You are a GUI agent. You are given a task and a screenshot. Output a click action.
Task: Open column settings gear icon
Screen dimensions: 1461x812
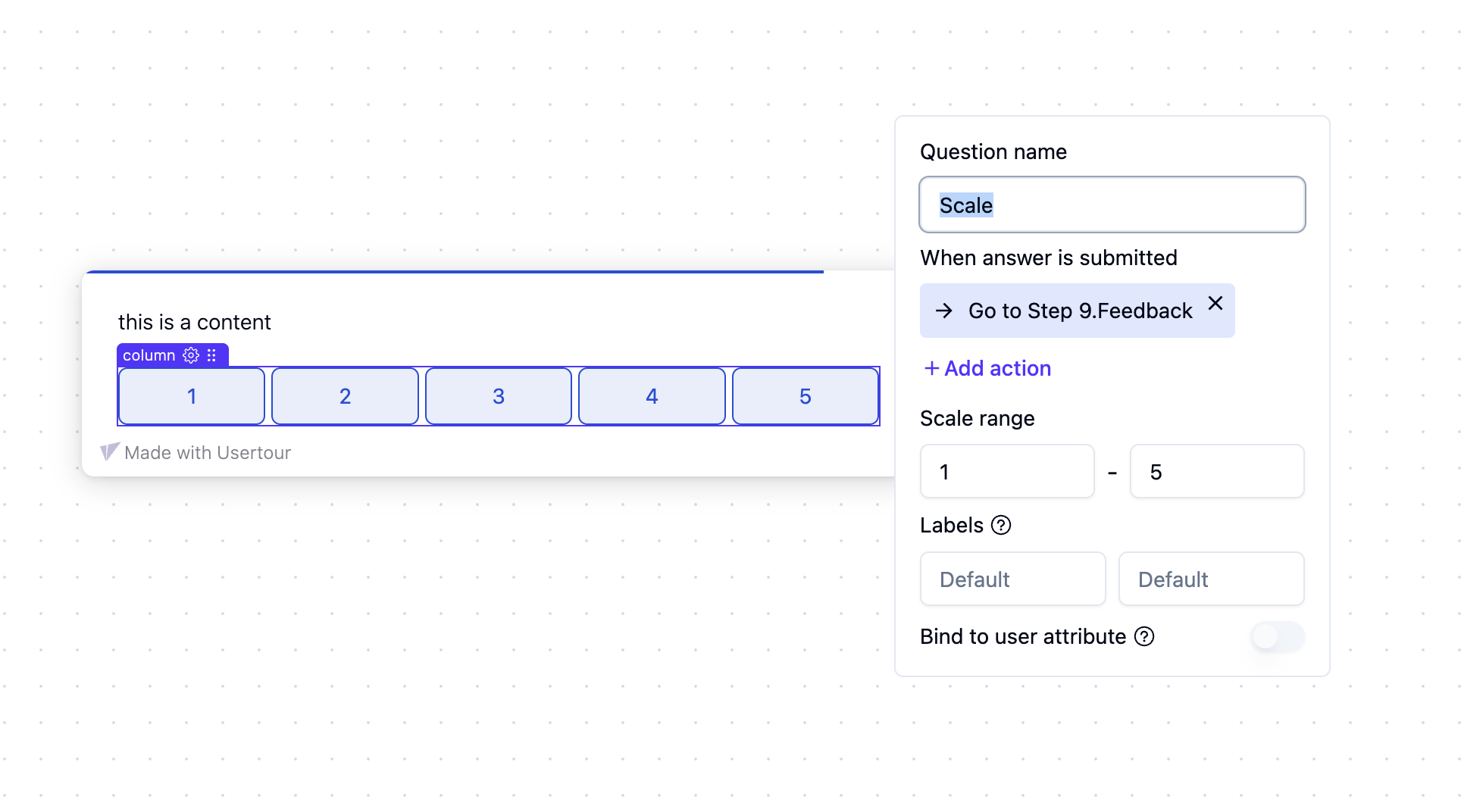click(191, 355)
